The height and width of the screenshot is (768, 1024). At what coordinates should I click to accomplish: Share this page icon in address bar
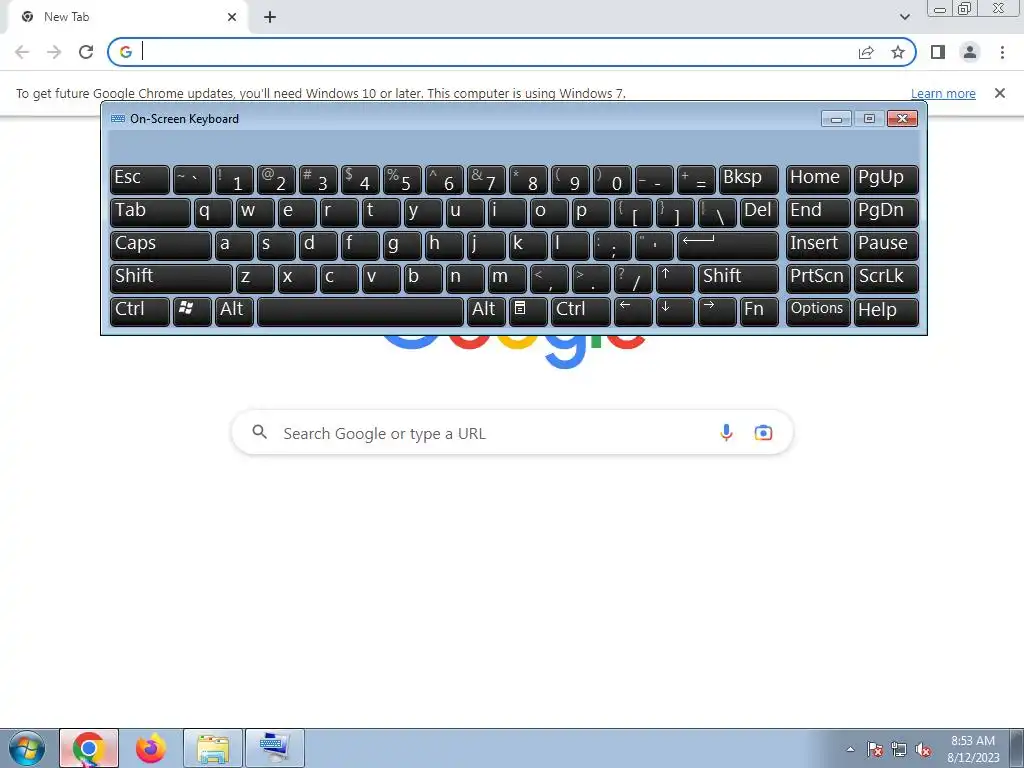[866, 52]
